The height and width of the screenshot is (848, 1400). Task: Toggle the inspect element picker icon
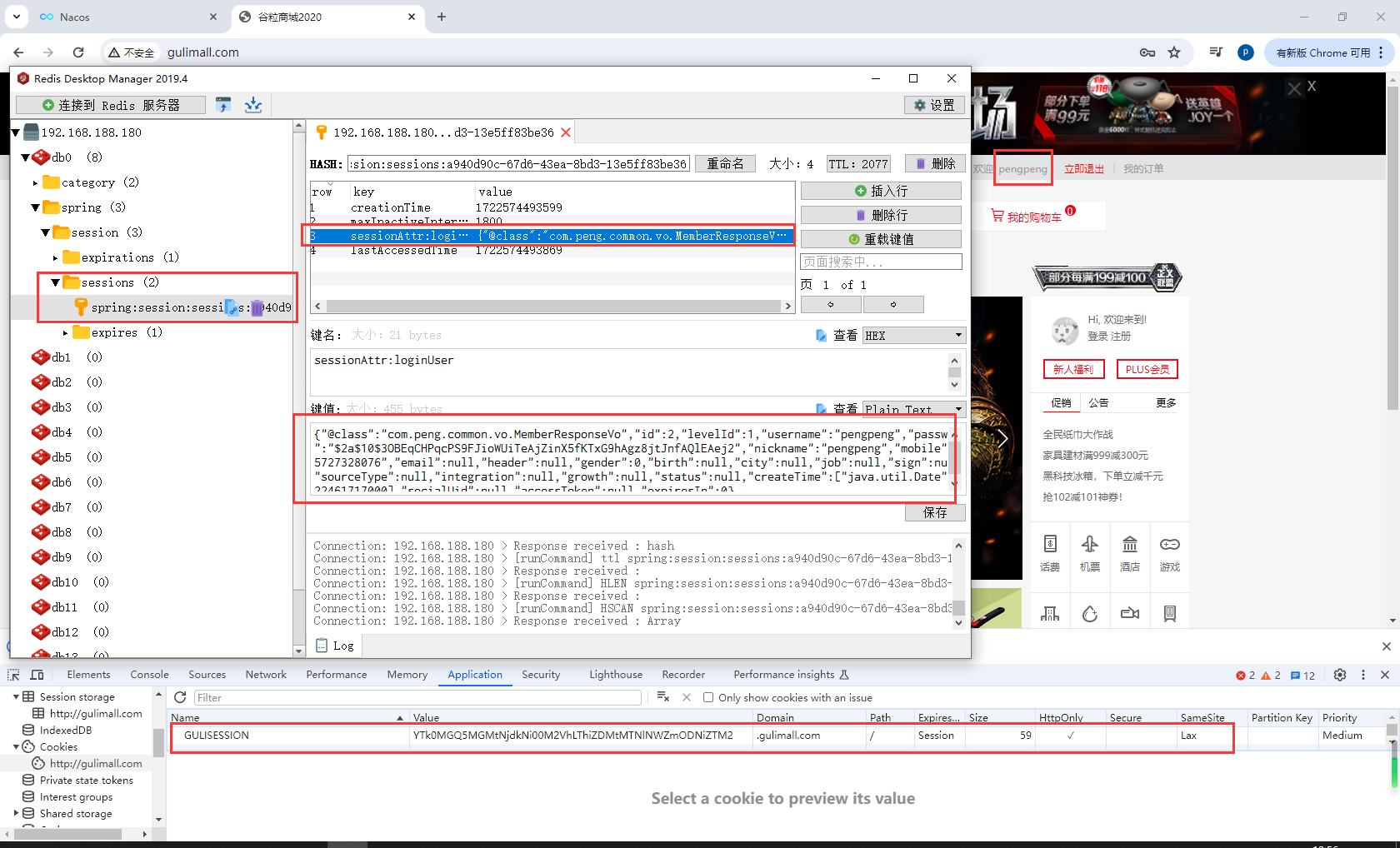[14, 675]
